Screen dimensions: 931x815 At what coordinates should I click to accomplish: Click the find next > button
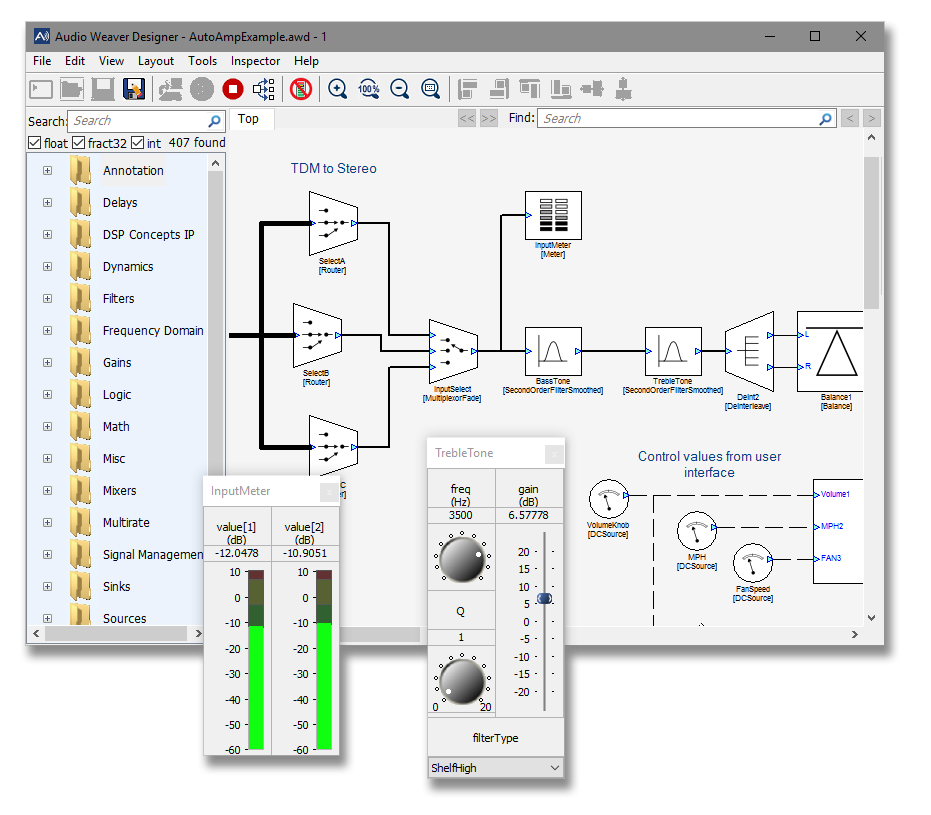click(x=871, y=118)
